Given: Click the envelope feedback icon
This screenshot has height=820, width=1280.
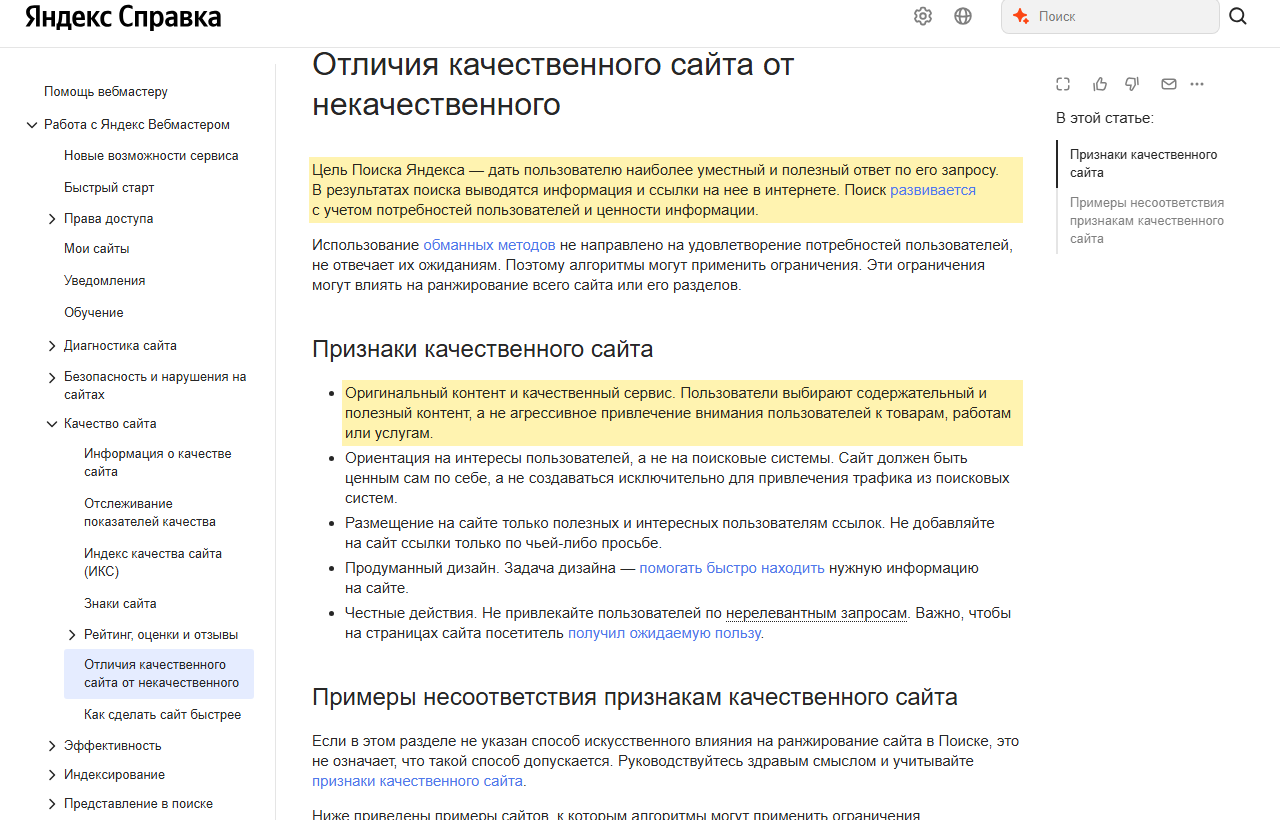Looking at the screenshot, I should pos(1168,84).
